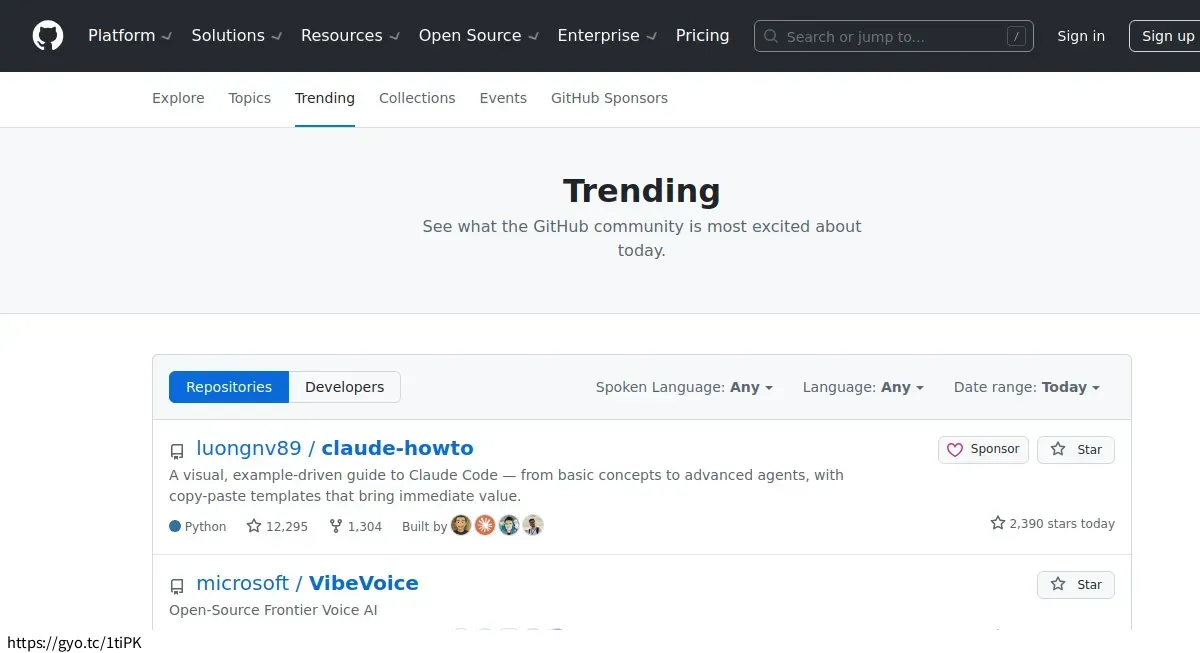
Task: Click repo icon beside microsoft / VibeVoice
Action: 177,585
